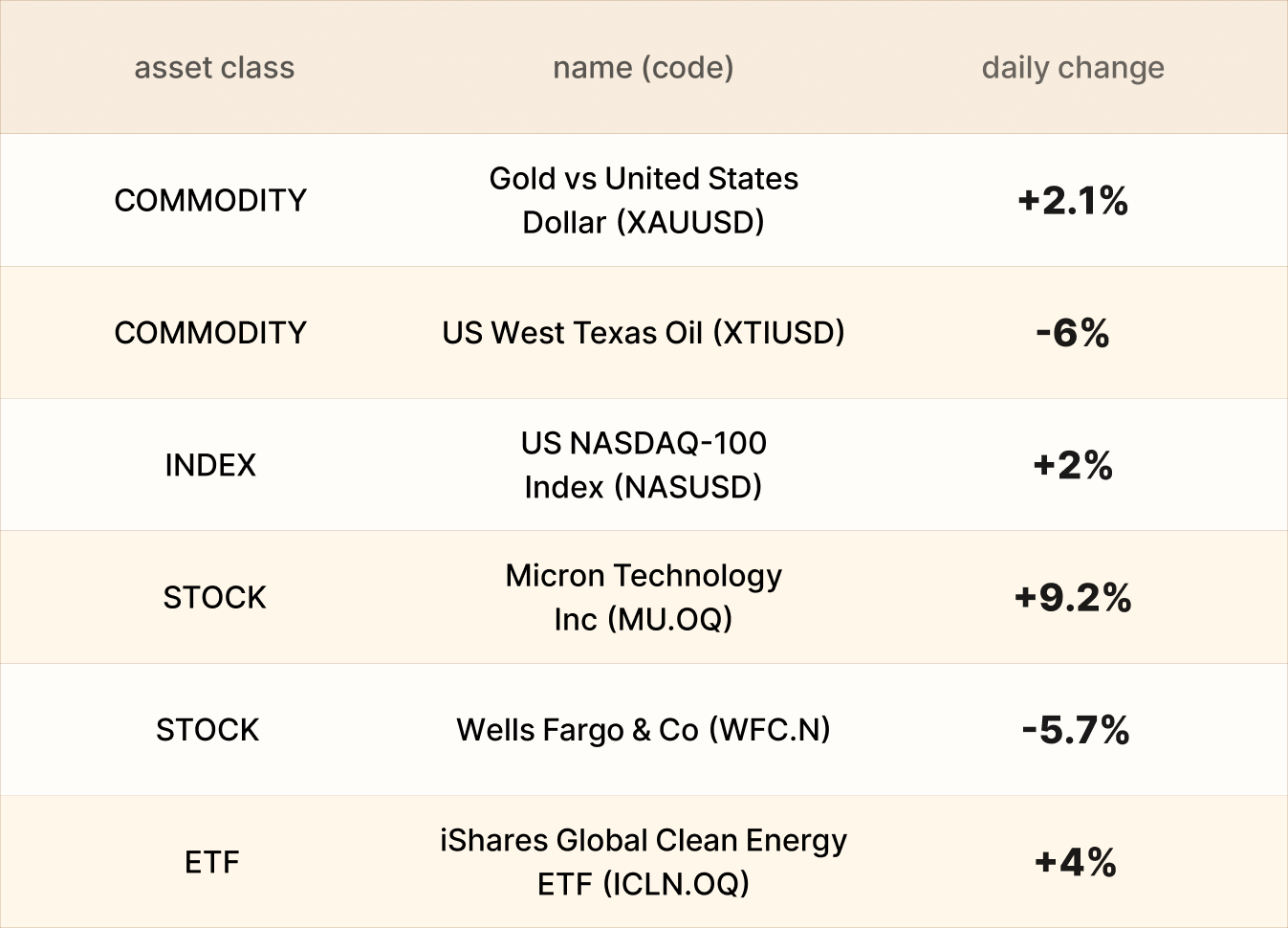The height and width of the screenshot is (928, 1288).
Task: Click the +2% daily change for NASDAQ-100
Action: (x=1073, y=466)
